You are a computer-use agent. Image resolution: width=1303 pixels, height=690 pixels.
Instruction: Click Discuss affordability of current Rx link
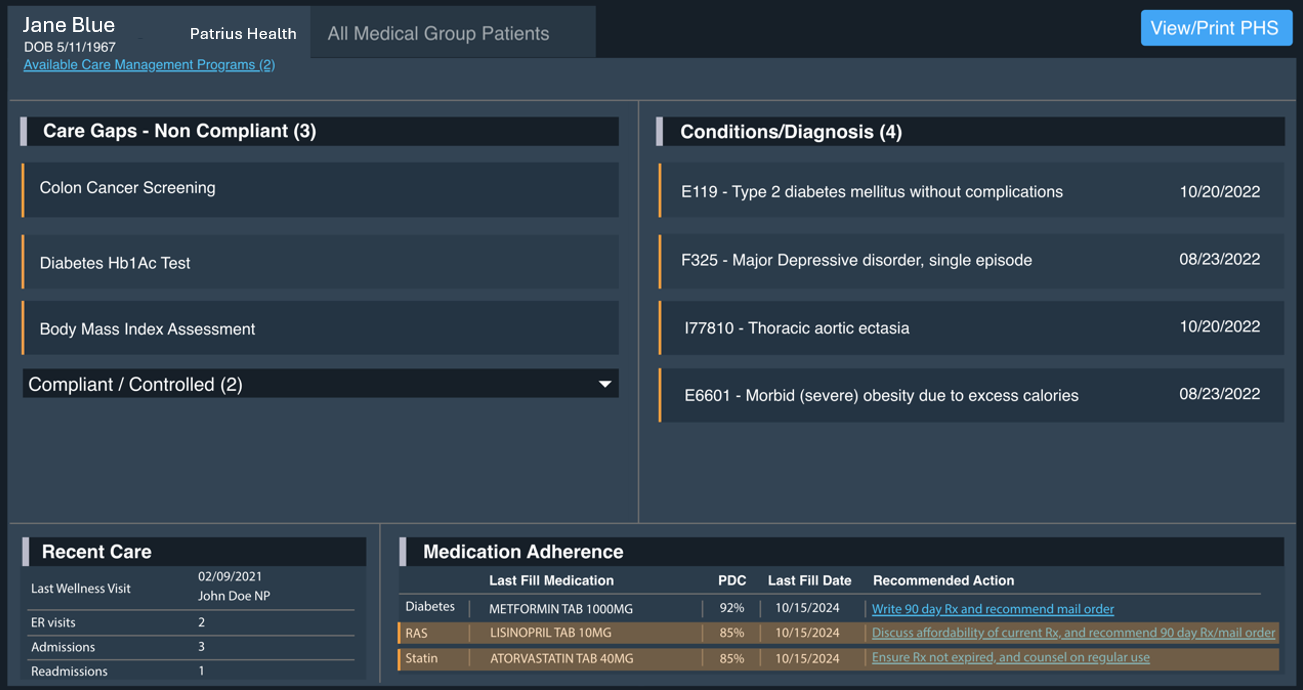(x=1073, y=633)
